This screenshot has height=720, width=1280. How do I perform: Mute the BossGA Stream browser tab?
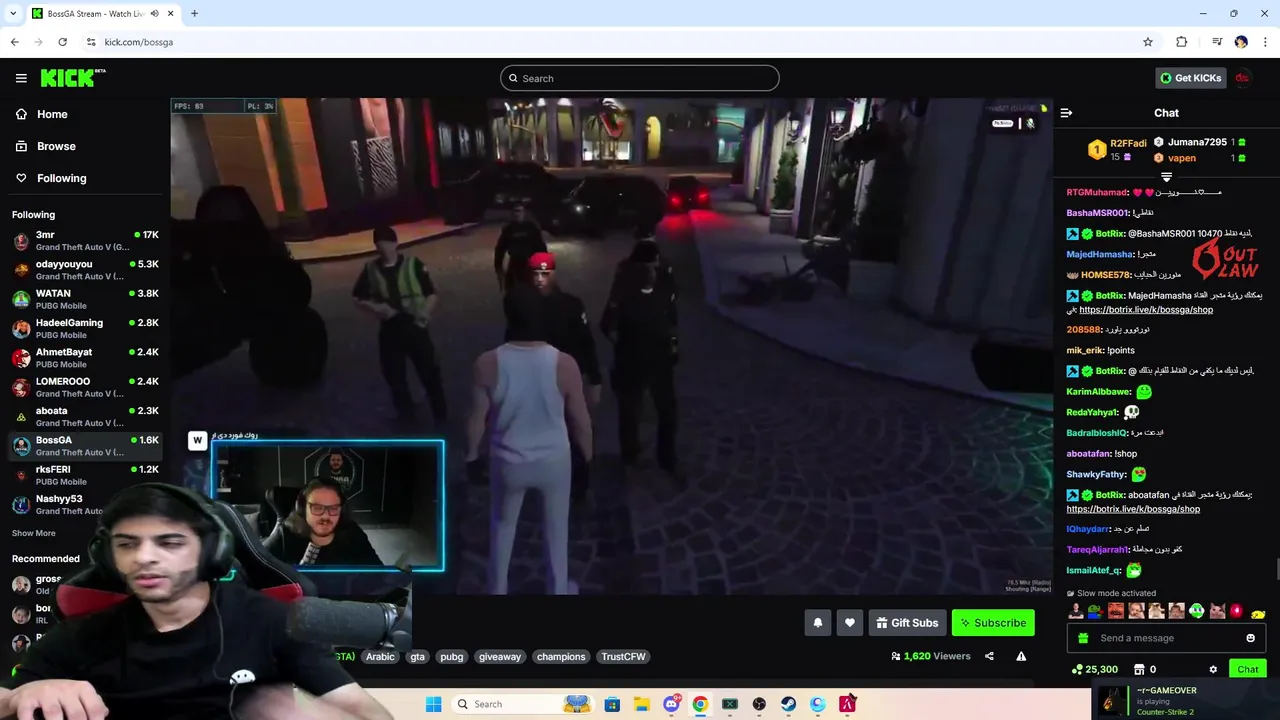[155, 13]
